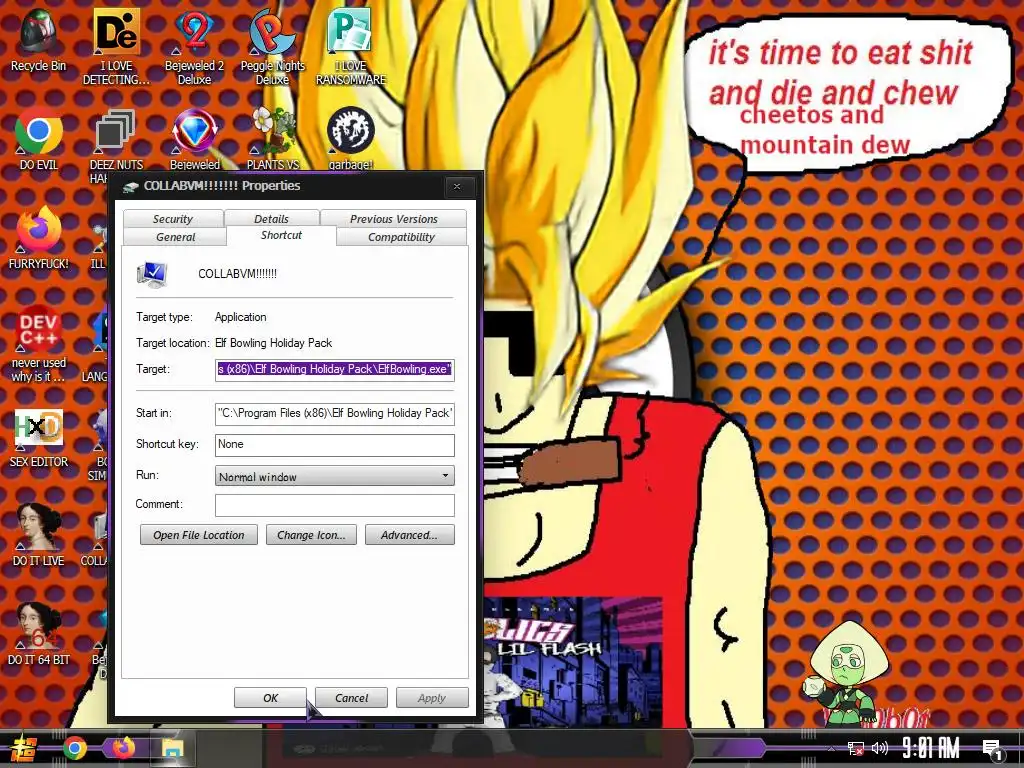Launch the Bejeweled gem desktop shortcut
This screenshot has width=1024, height=768.
pos(195,138)
